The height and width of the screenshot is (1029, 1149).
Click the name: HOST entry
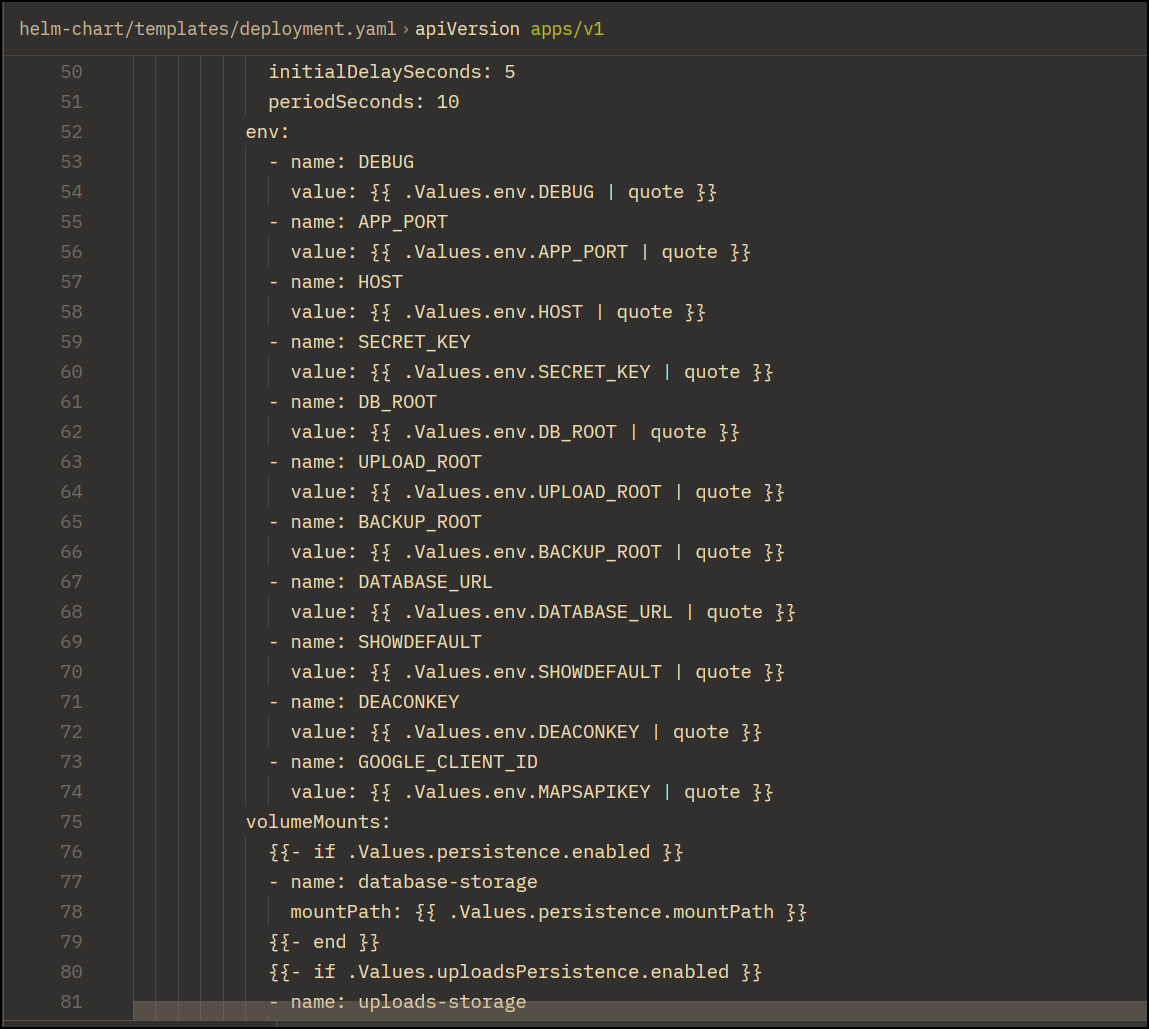point(336,282)
